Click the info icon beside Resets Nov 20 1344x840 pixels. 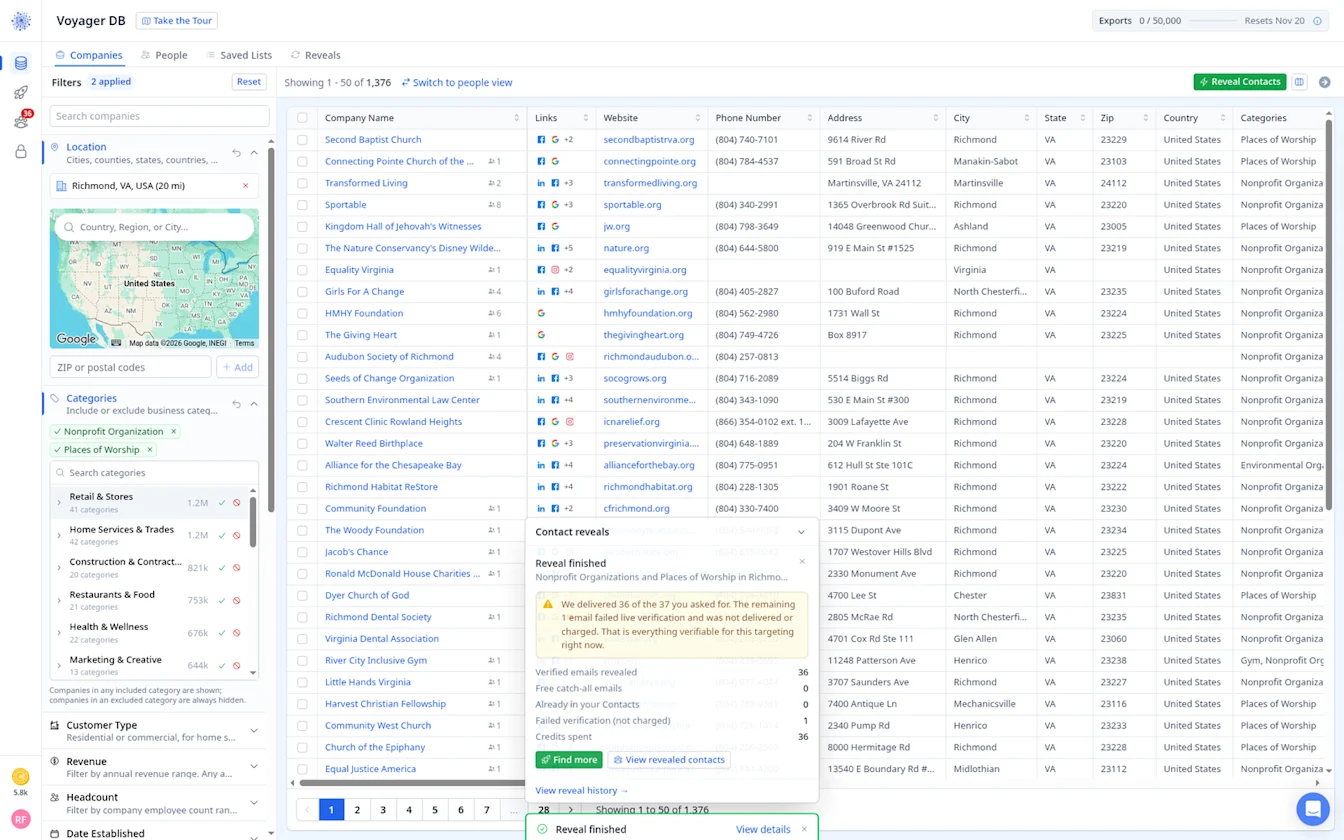click(1317, 21)
